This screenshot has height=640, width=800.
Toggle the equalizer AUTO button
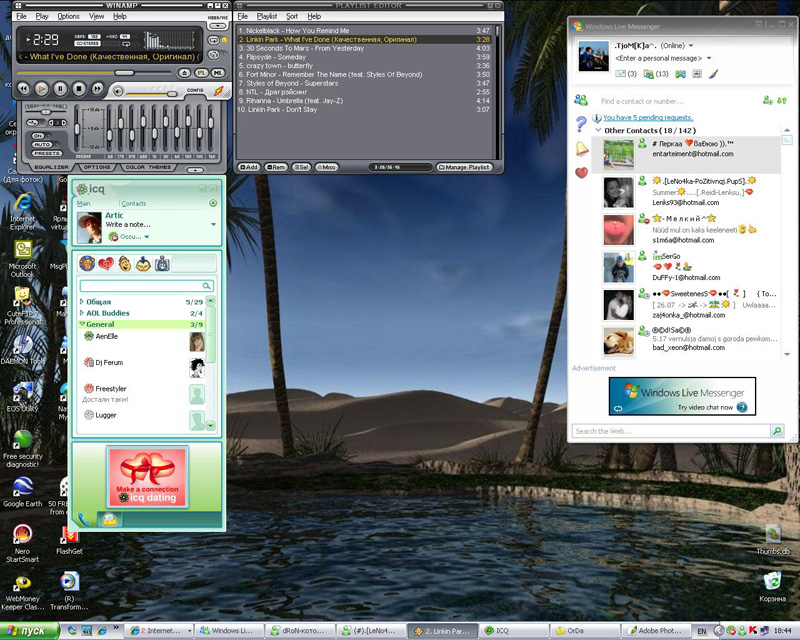[x=42, y=144]
